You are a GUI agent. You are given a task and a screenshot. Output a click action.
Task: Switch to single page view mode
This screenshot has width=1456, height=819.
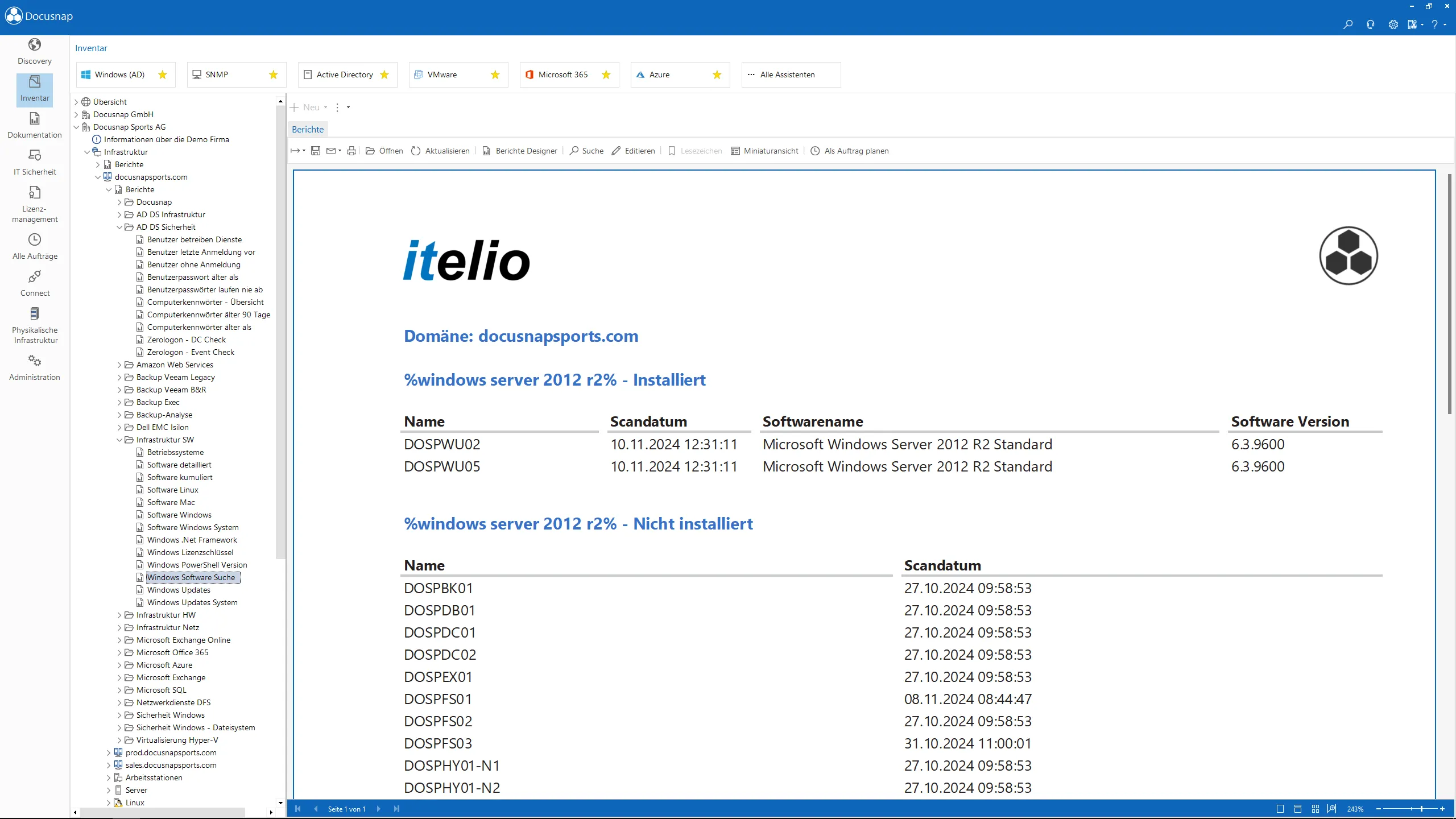coord(1280,809)
